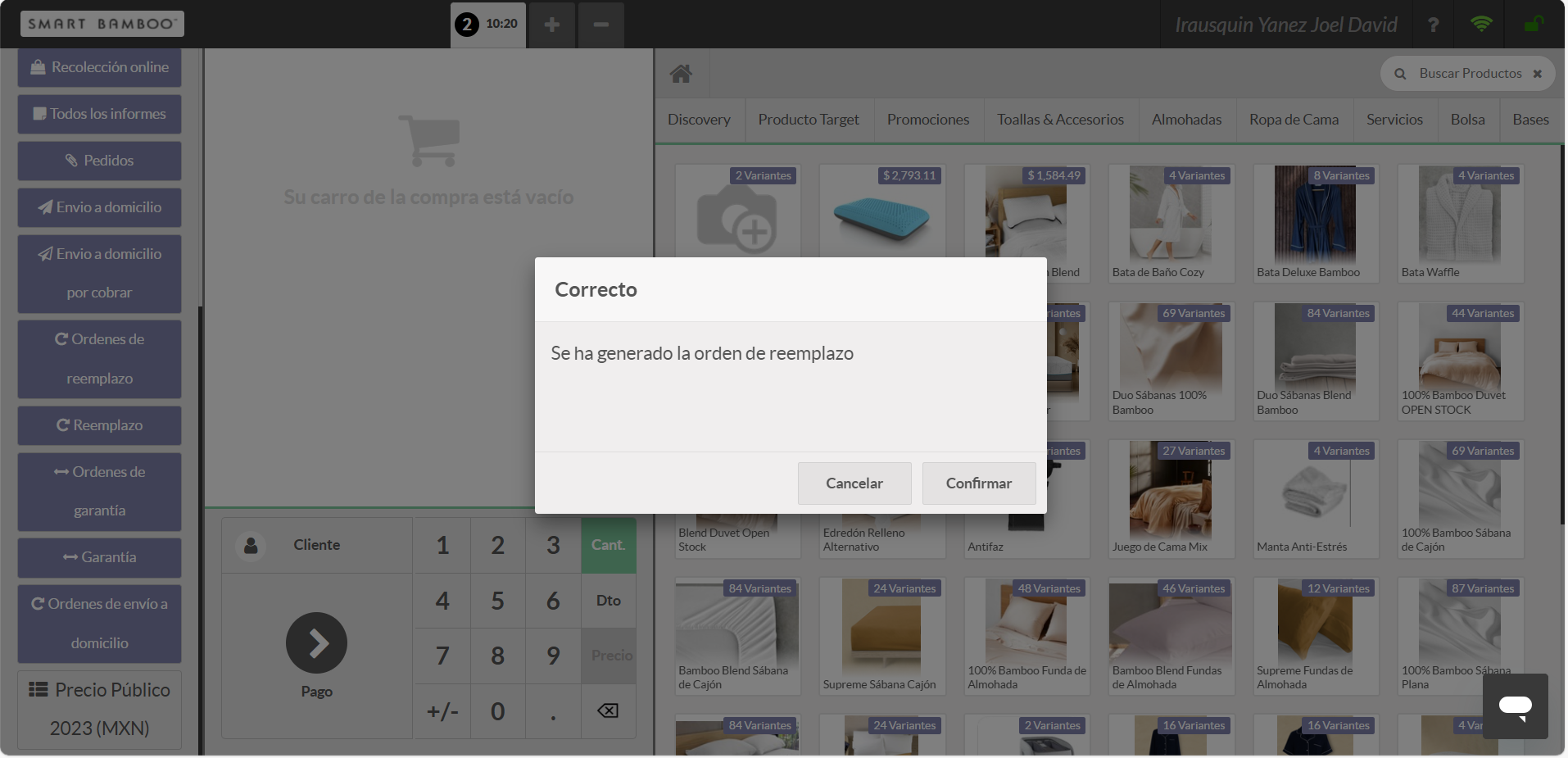Tap the decimal point key
This screenshot has height=758, width=1568.
[553, 711]
